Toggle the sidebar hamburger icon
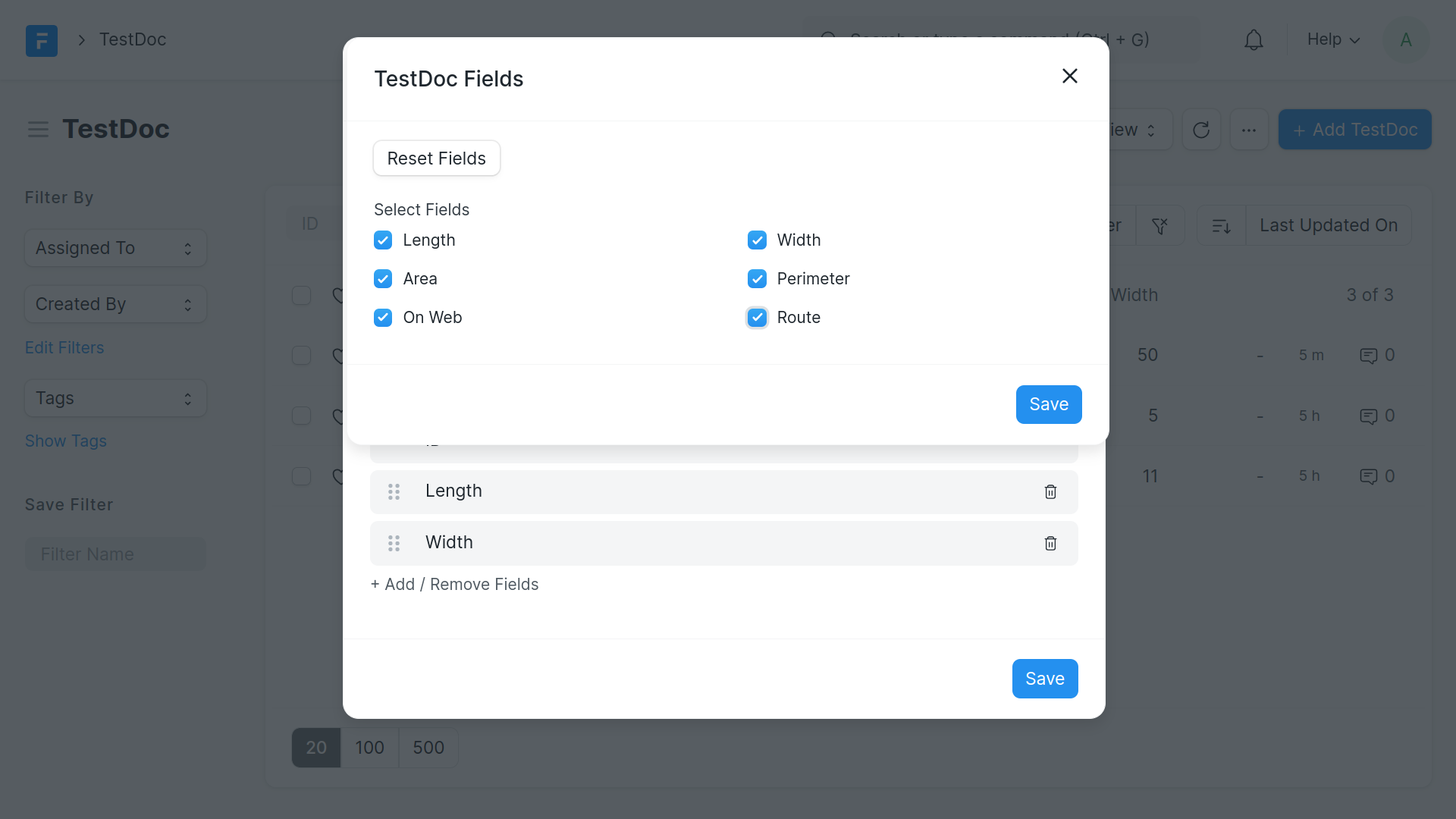The height and width of the screenshot is (819, 1456). 38,130
